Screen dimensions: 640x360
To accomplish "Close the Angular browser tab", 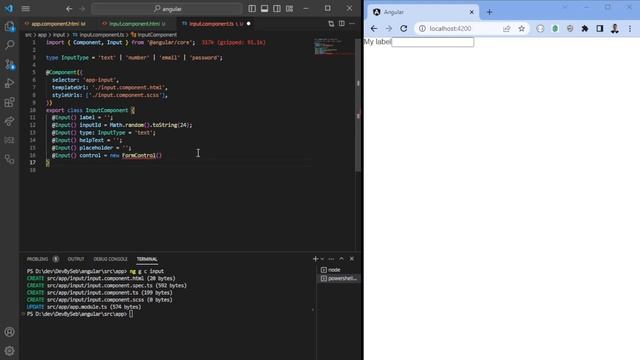I will (471, 12).
